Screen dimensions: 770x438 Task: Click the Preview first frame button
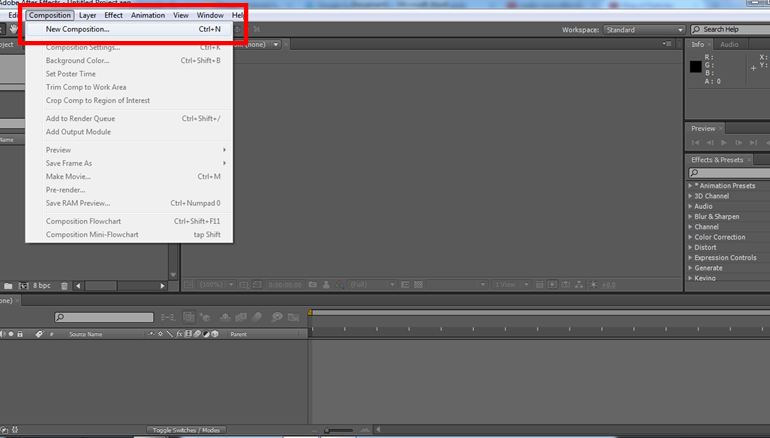tap(695, 143)
